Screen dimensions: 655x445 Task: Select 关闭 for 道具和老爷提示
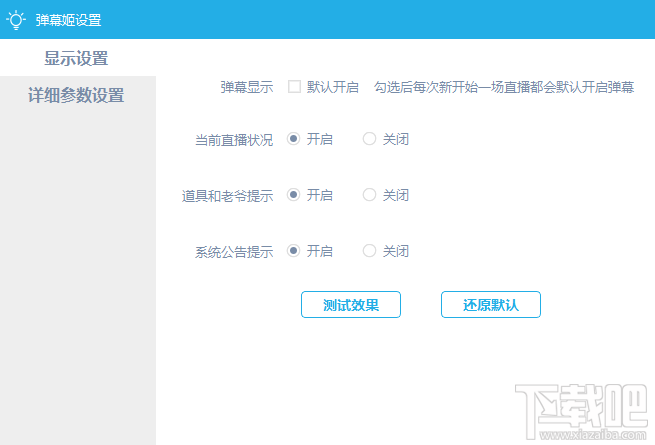pos(369,195)
